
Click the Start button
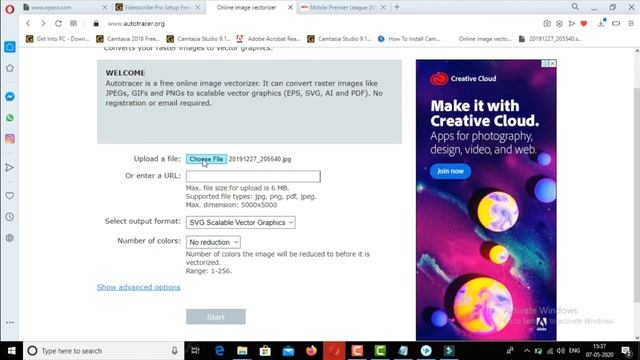point(216,317)
